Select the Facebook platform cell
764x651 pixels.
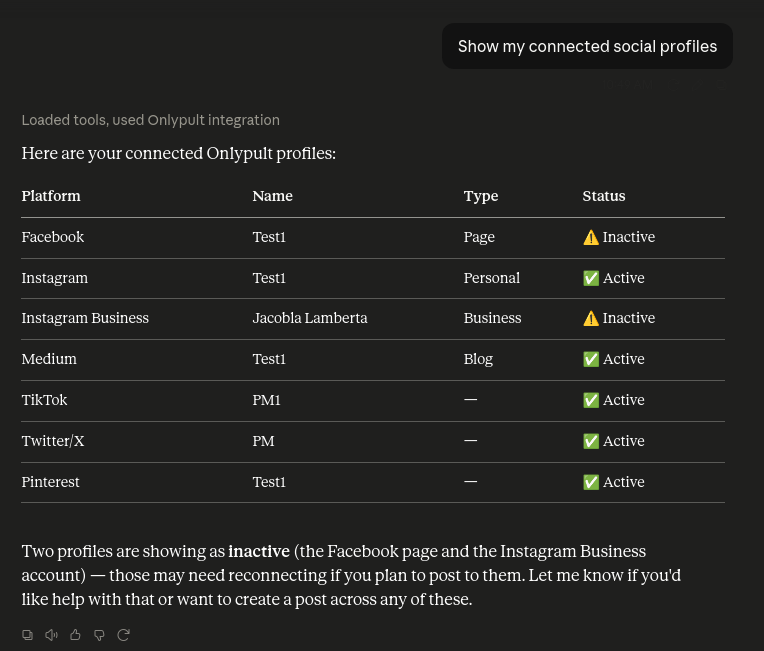[x=53, y=237]
